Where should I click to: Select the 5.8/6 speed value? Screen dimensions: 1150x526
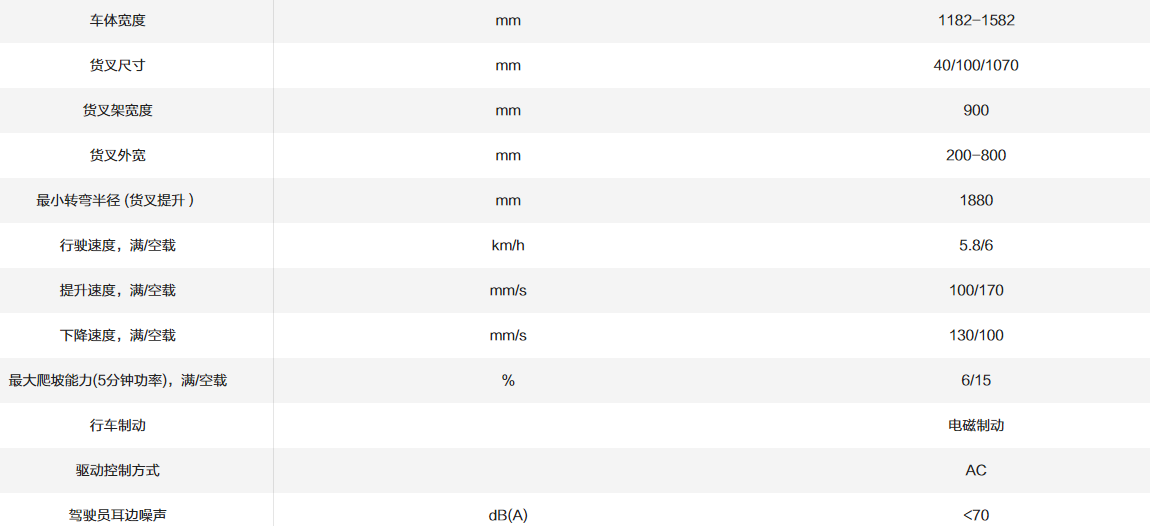(x=975, y=245)
